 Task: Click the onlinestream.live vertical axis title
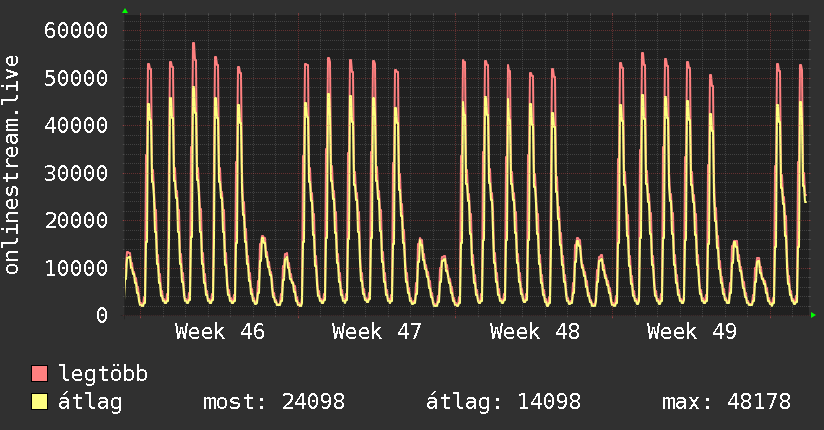pos(11,165)
